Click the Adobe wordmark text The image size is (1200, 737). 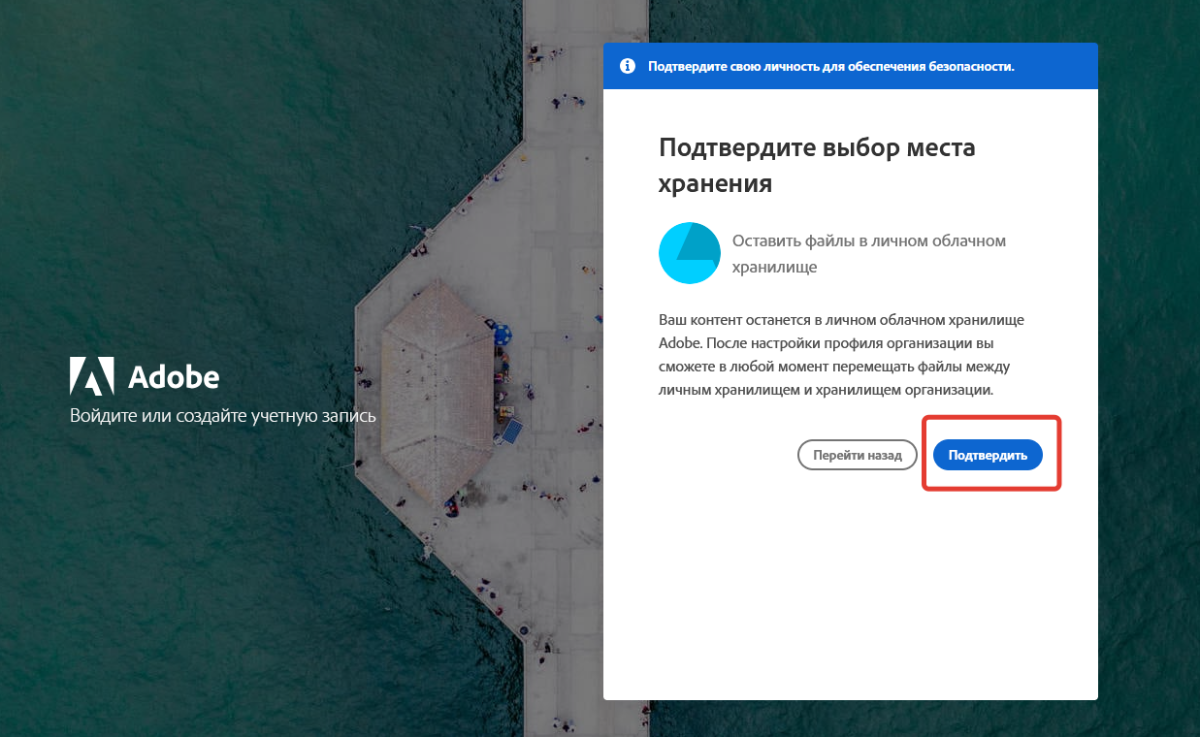tap(174, 377)
